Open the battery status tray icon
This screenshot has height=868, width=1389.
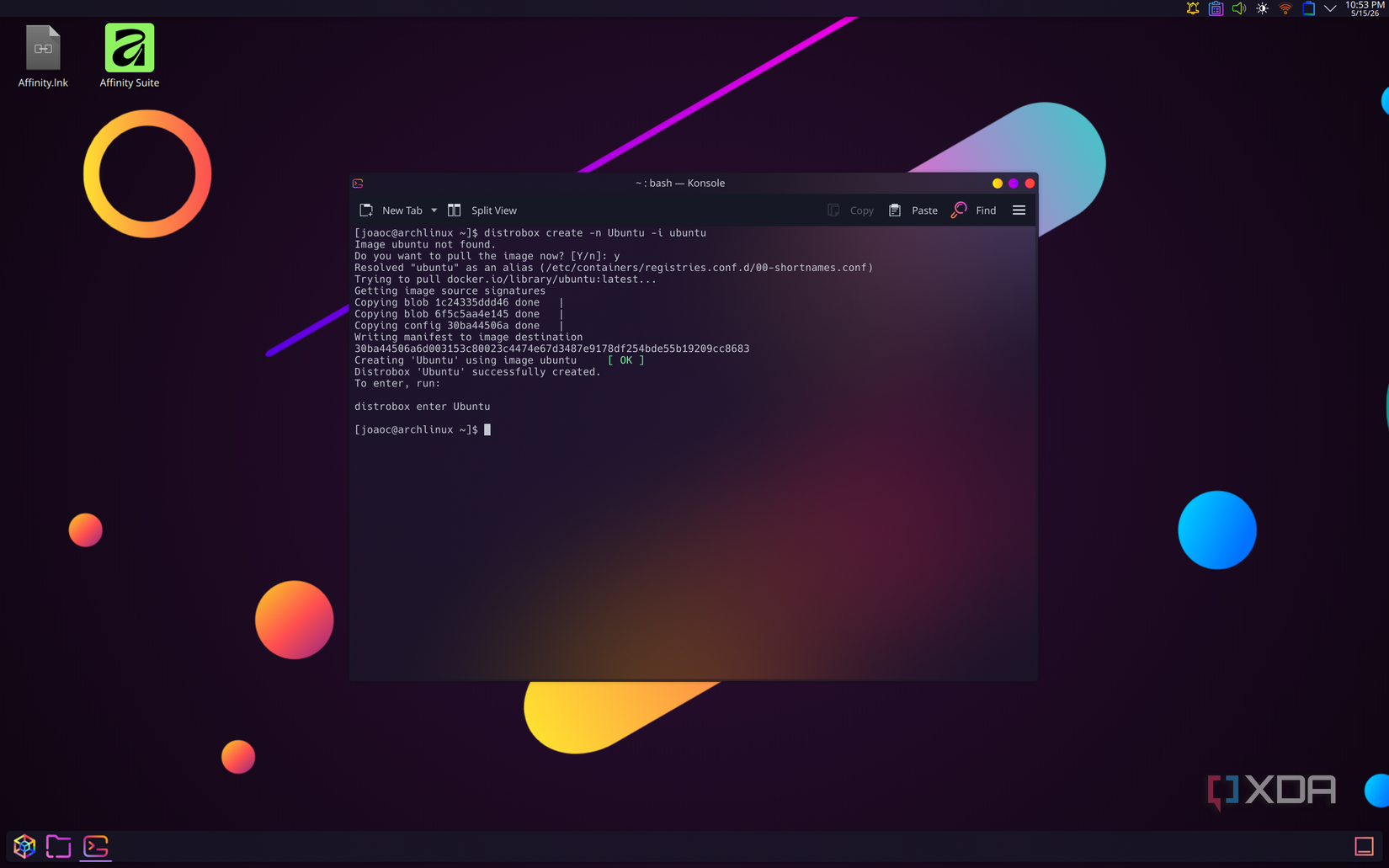(1308, 8)
